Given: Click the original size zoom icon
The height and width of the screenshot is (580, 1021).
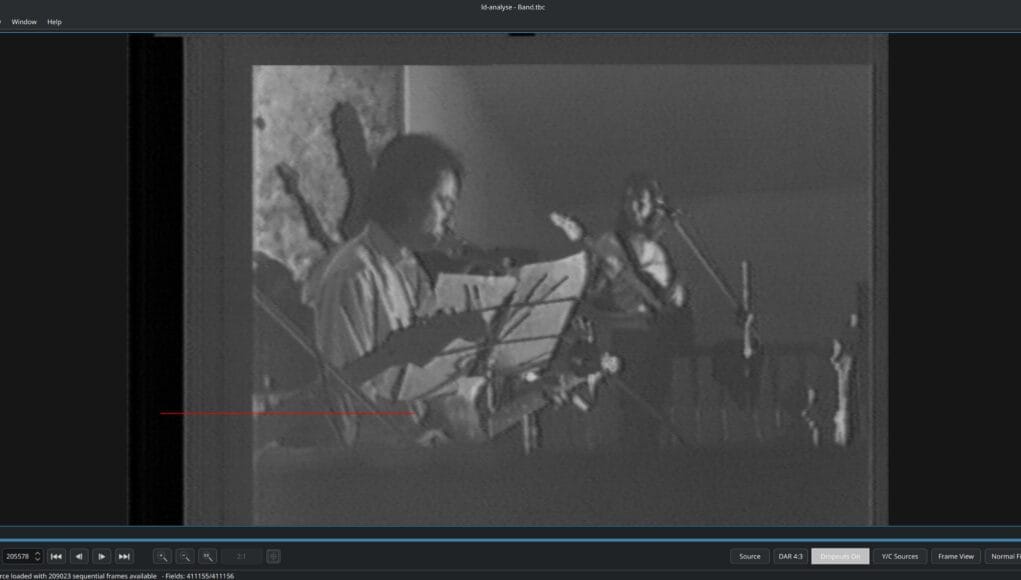Looking at the screenshot, I should click(208, 556).
